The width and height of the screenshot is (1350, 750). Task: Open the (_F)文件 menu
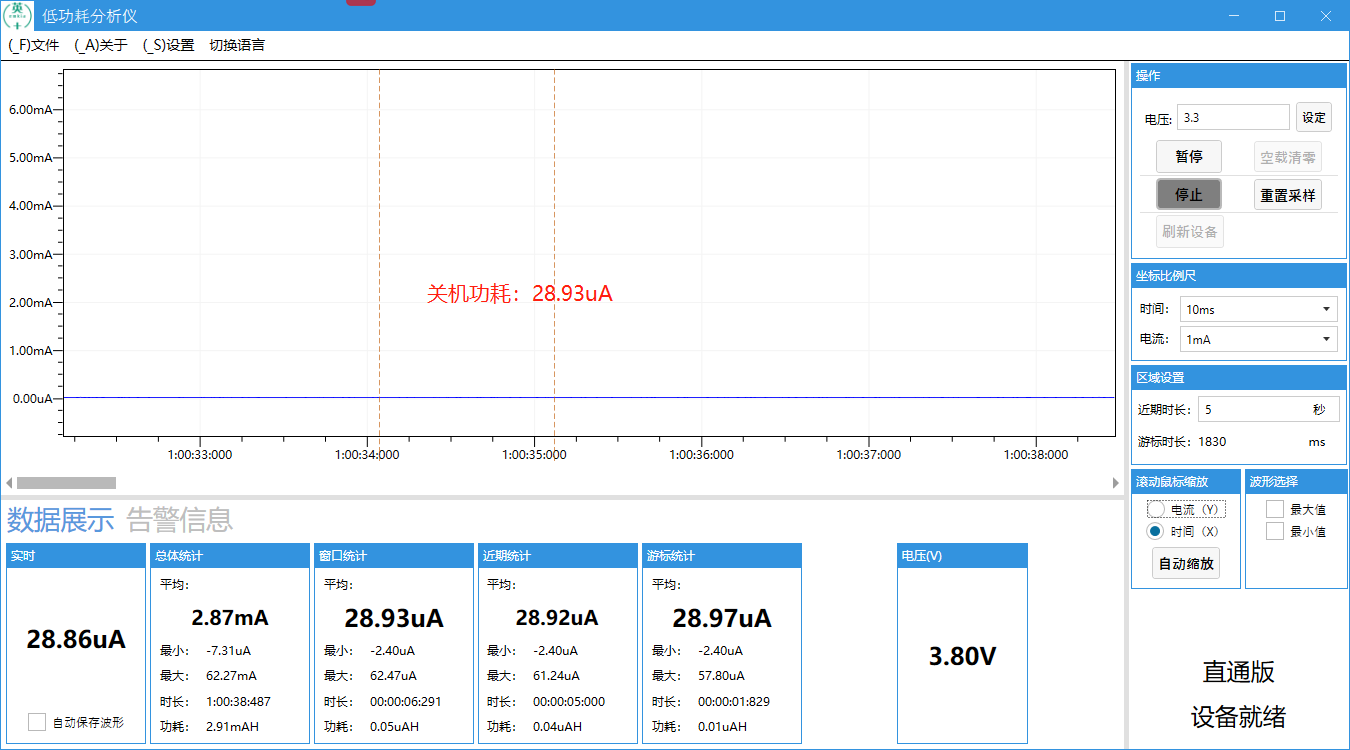(x=34, y=45)
